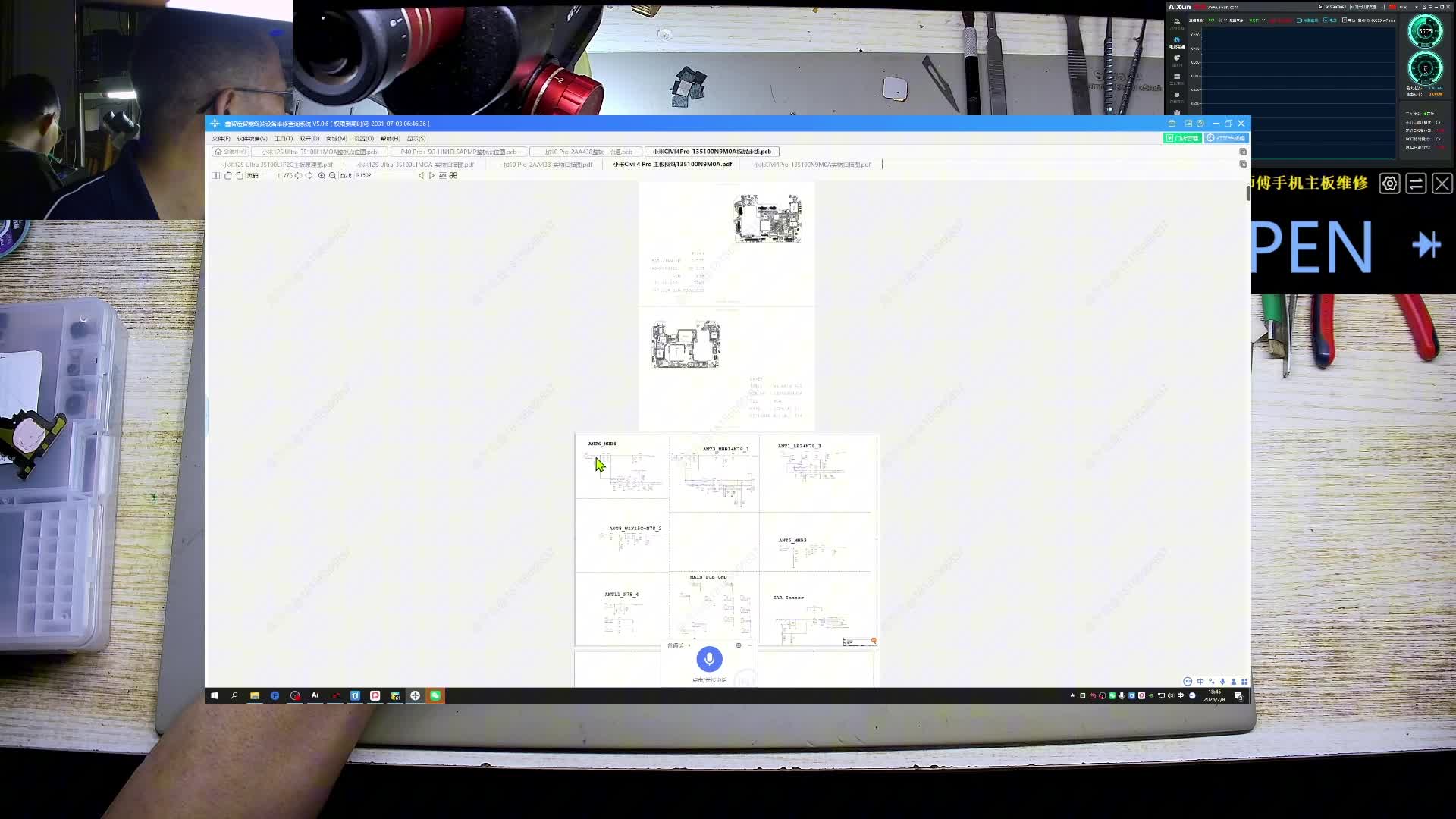Click the help question-mark icon in title bar
Image resolution: width=1456 pixels, height=819 pixels.
click(x=1200, y=124)
